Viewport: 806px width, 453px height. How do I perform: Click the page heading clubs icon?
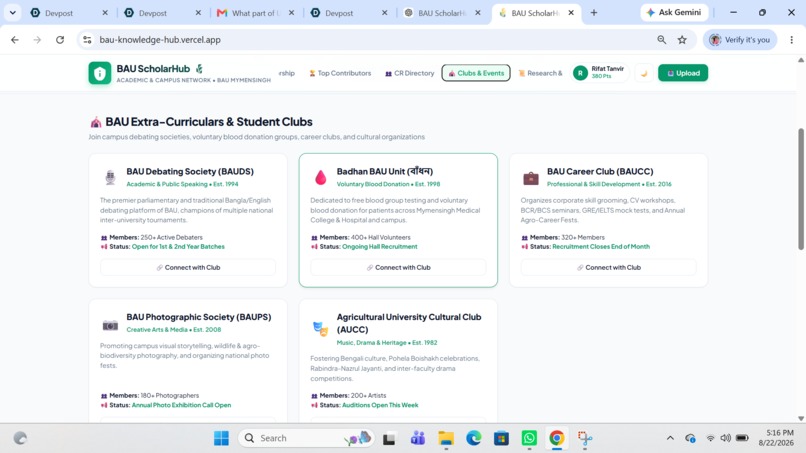pyautogui.click(x=96, y=122)
